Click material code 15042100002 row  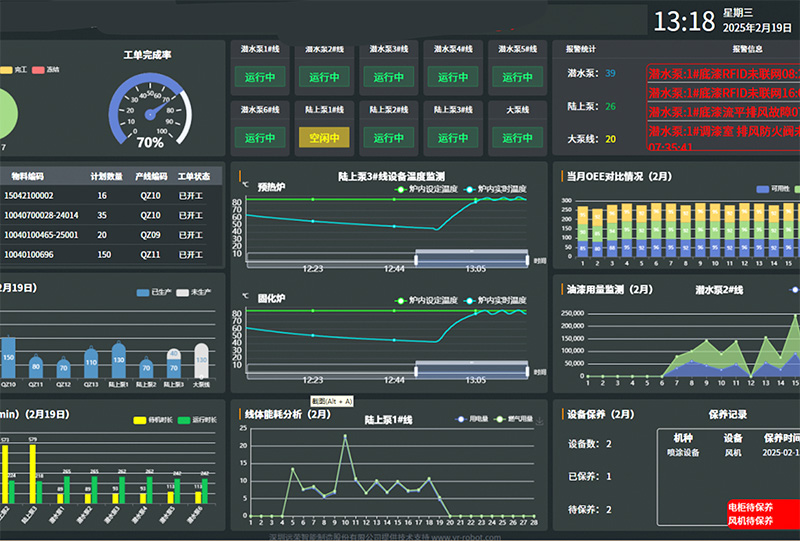coord(111,195)
